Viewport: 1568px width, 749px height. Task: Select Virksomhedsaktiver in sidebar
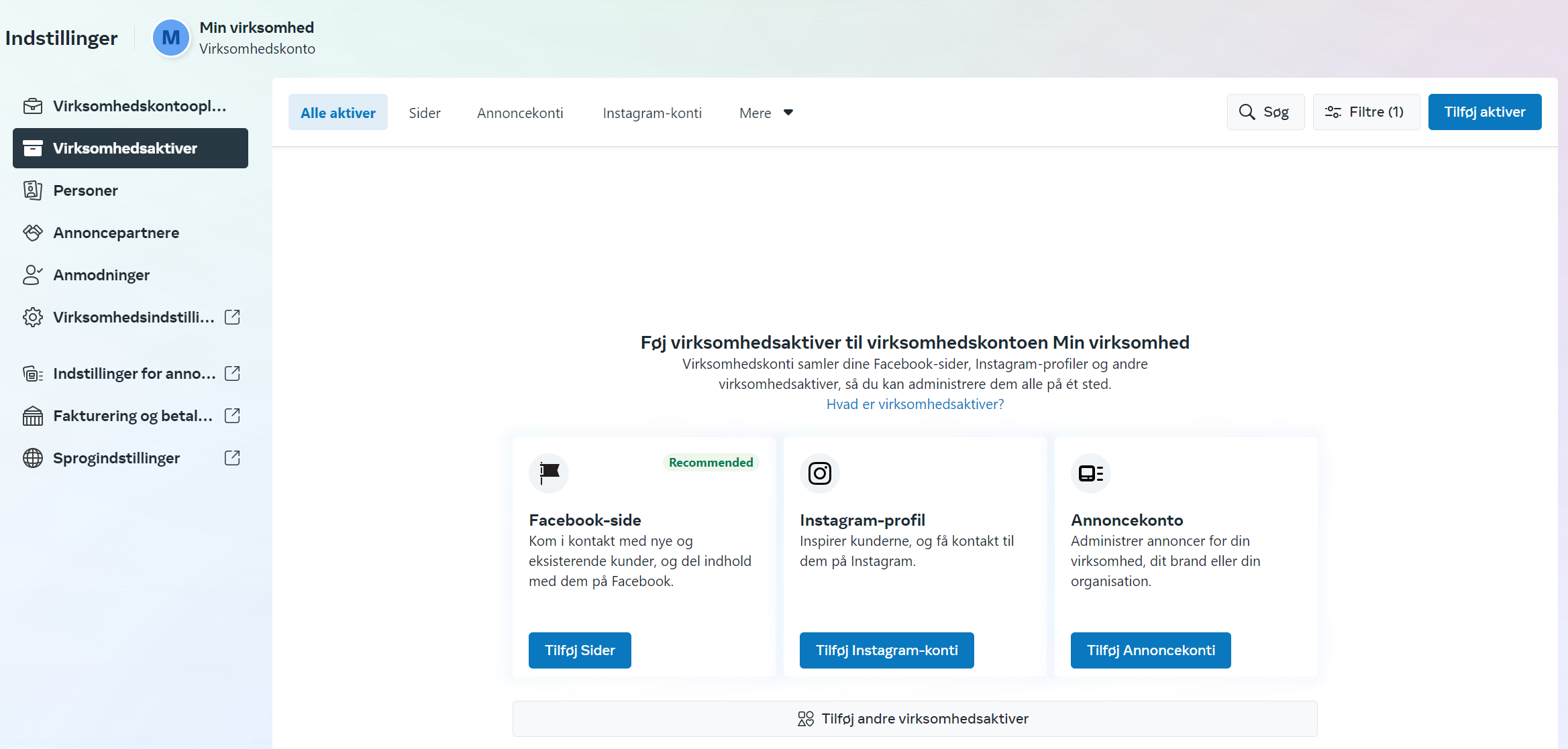click(130, 148)
